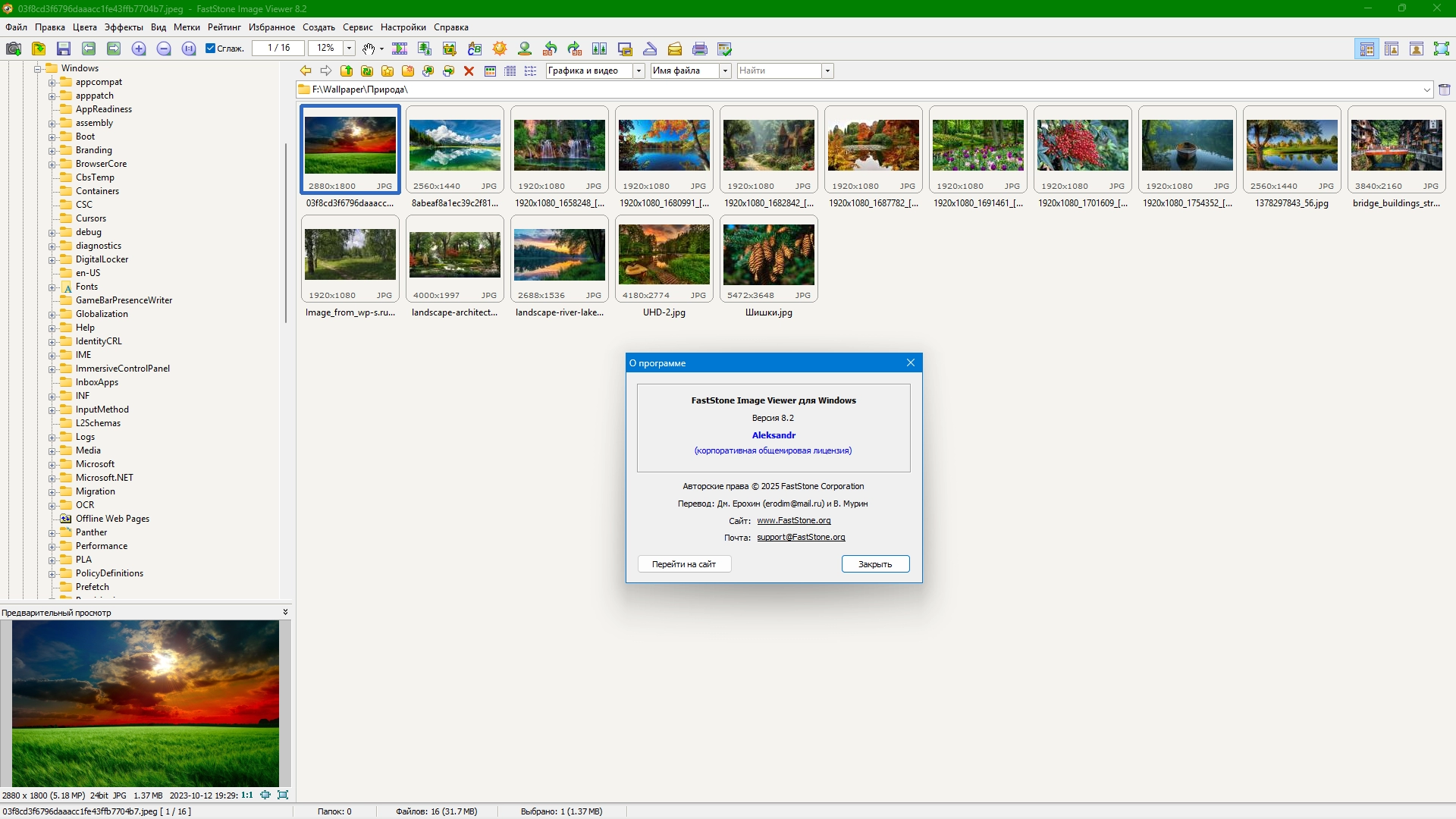1456x819 pixels.
Task: Open the Имя файла sort dropdown
Action: click(x=725, y=71)
